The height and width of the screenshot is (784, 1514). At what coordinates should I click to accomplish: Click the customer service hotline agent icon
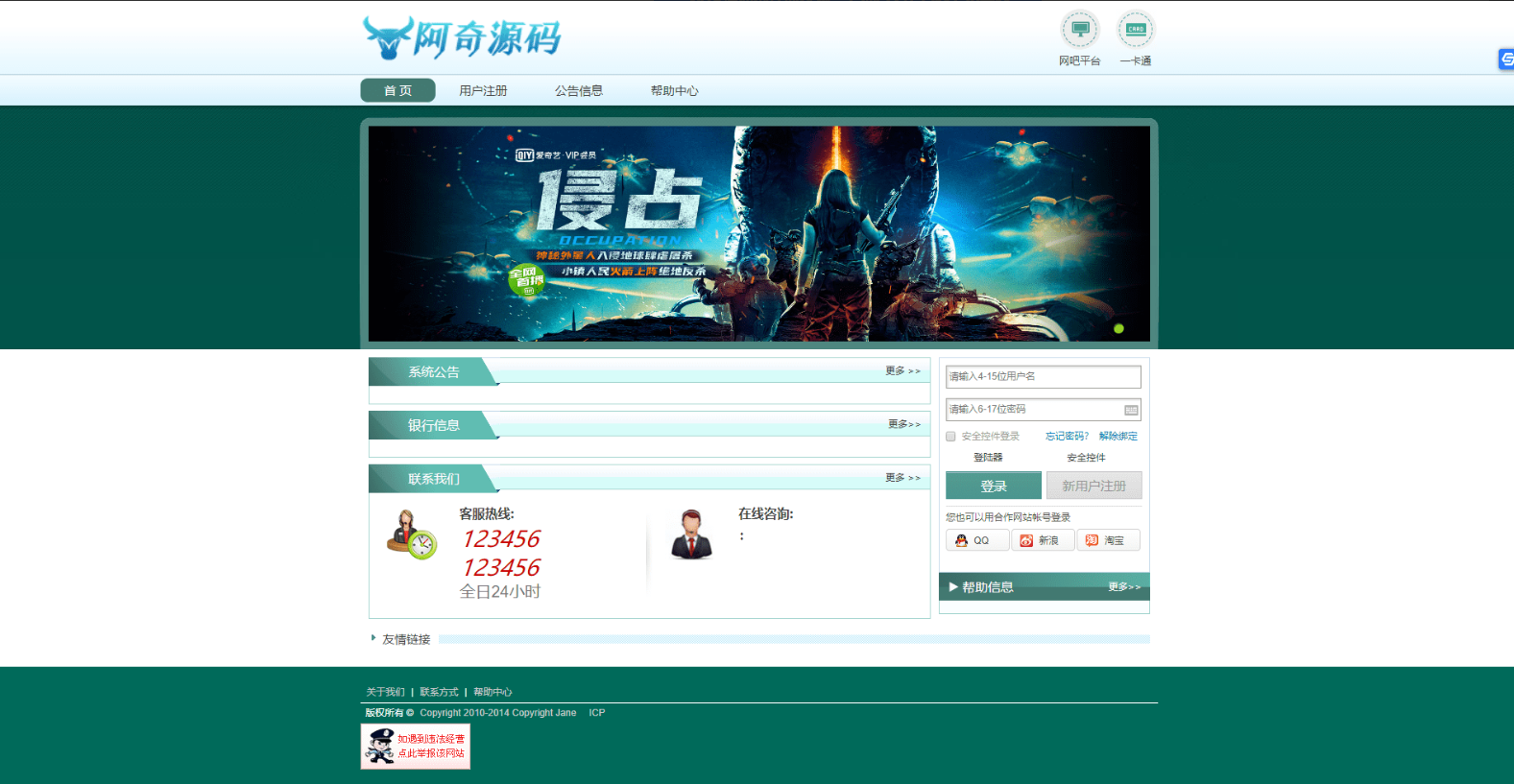(411, 535)
